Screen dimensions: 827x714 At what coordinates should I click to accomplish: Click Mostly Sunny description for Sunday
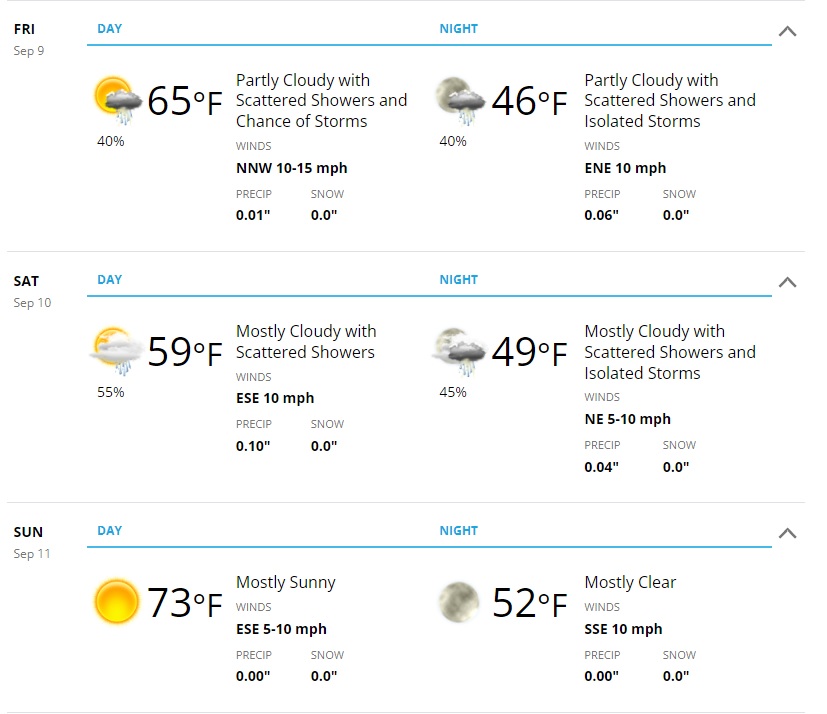[x=286, y=582]
